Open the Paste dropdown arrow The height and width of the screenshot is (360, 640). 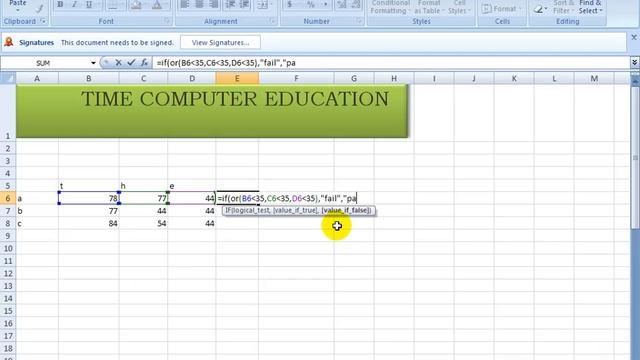(18, 10)
